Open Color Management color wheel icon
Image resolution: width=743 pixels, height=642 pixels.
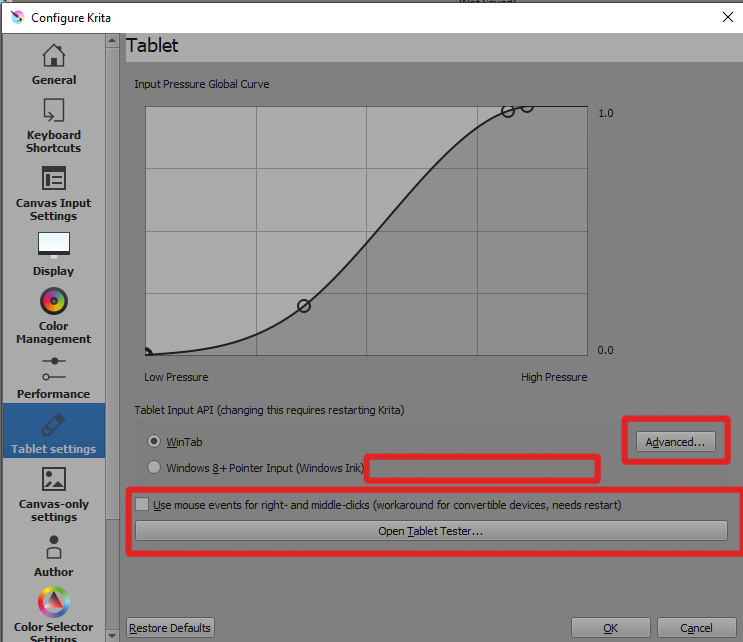click(x=54, y=301)
